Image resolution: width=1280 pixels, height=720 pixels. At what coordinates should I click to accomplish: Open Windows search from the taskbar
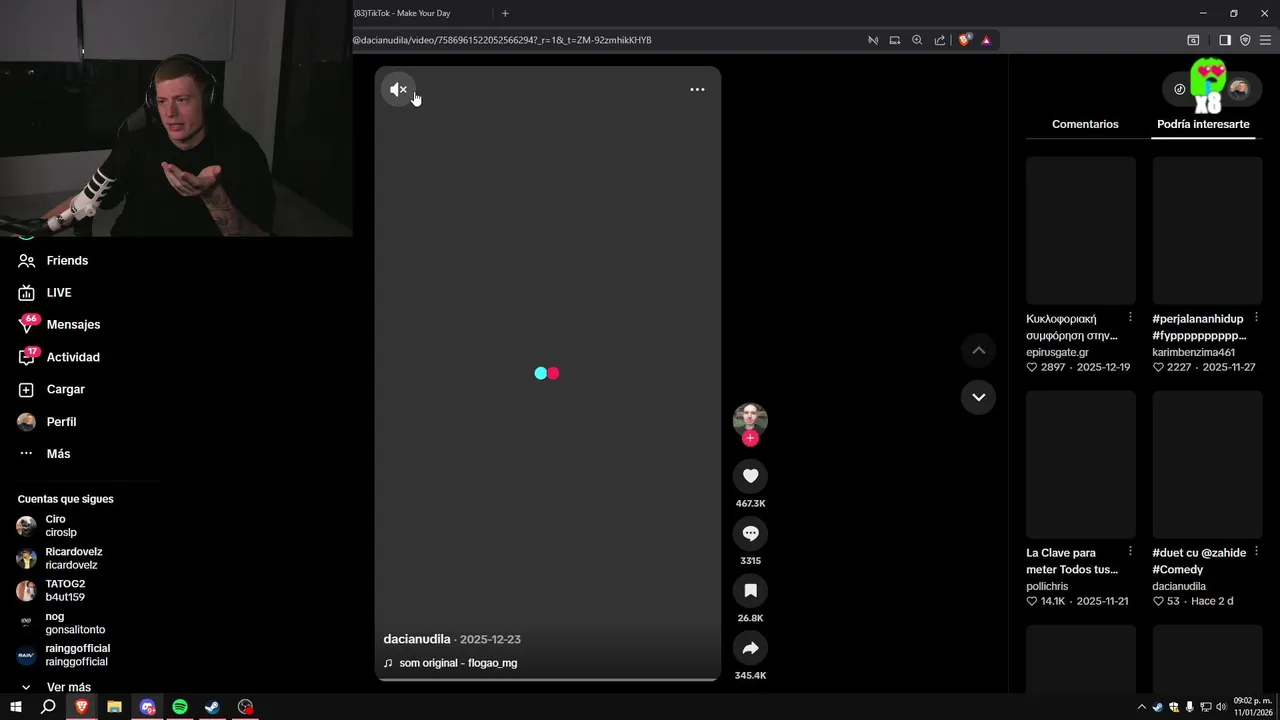click(x=48, y=707)
